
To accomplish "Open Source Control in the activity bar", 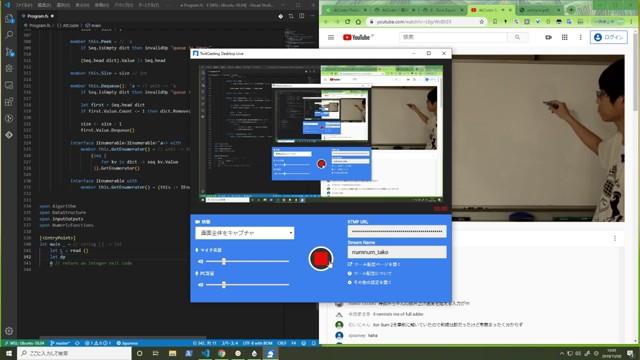I will pos(9,52).
